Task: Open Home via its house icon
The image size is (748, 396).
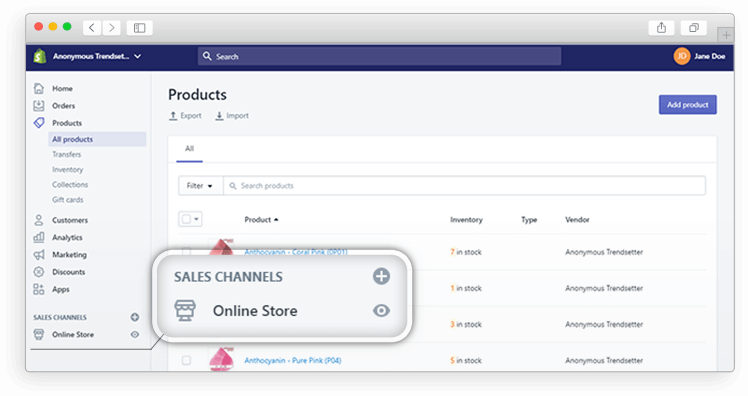Action: [39, 88]
